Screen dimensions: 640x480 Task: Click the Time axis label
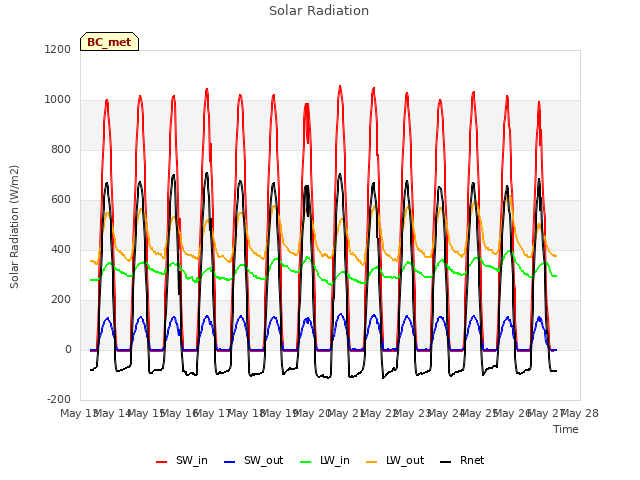click(x=566, y=429)
